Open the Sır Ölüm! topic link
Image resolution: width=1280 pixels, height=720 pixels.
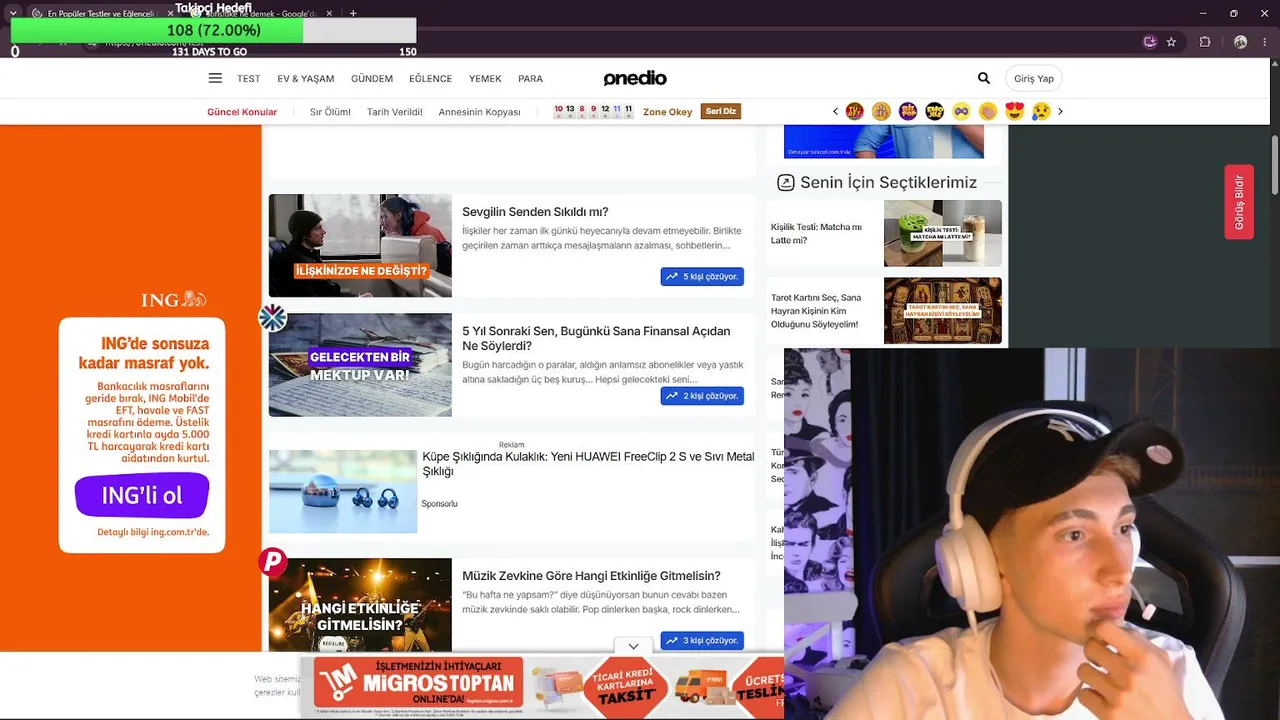[330, 112]
